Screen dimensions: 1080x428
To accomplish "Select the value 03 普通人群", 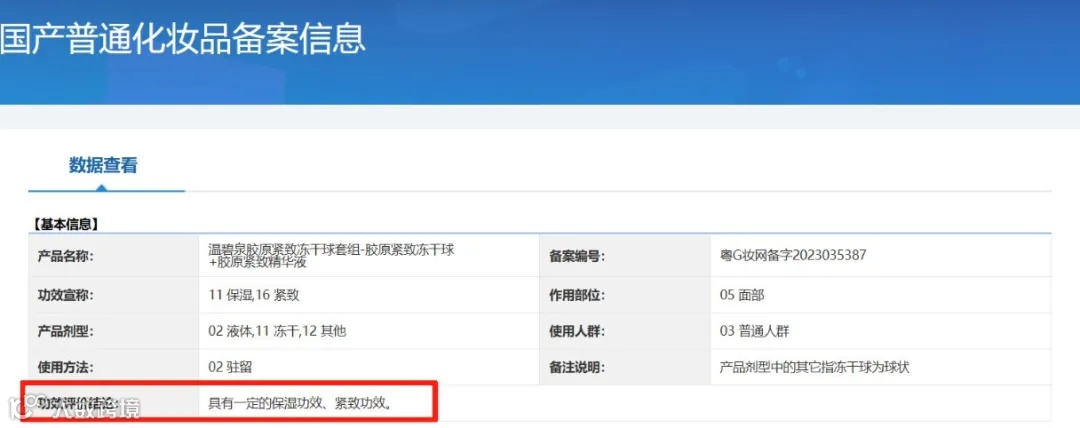I will [754, 331].
